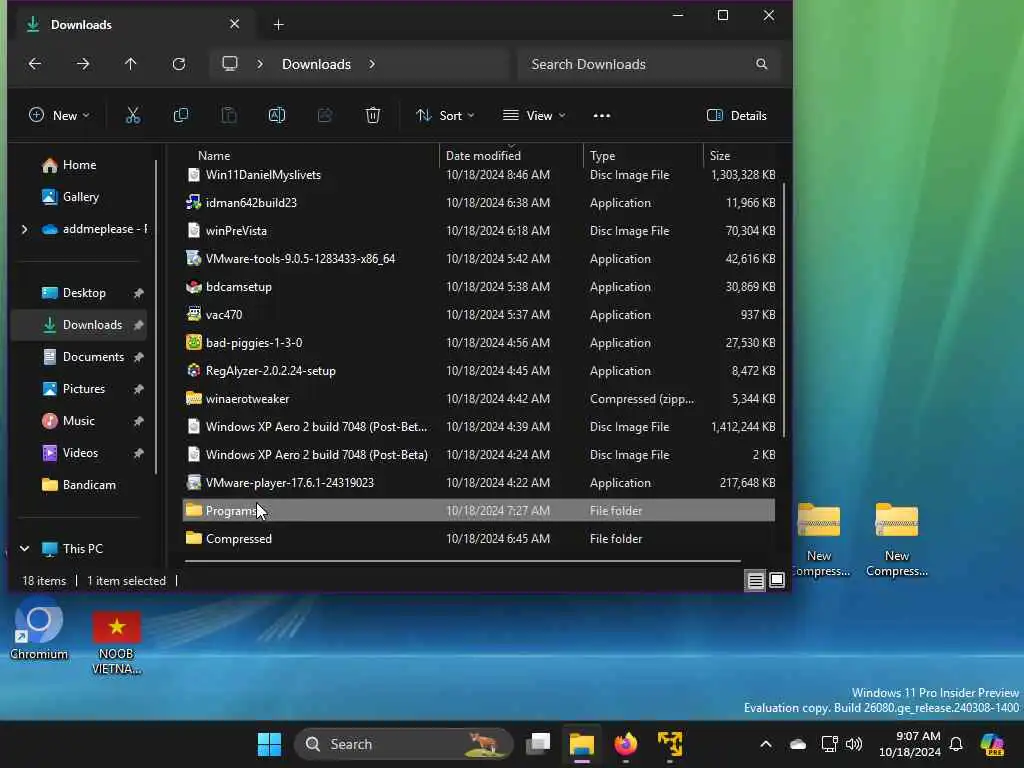Image resolution: width=1024 pixels, height=768 pixels.
Task: Click the Copy icon in toolbar
Action: (181, 116)
